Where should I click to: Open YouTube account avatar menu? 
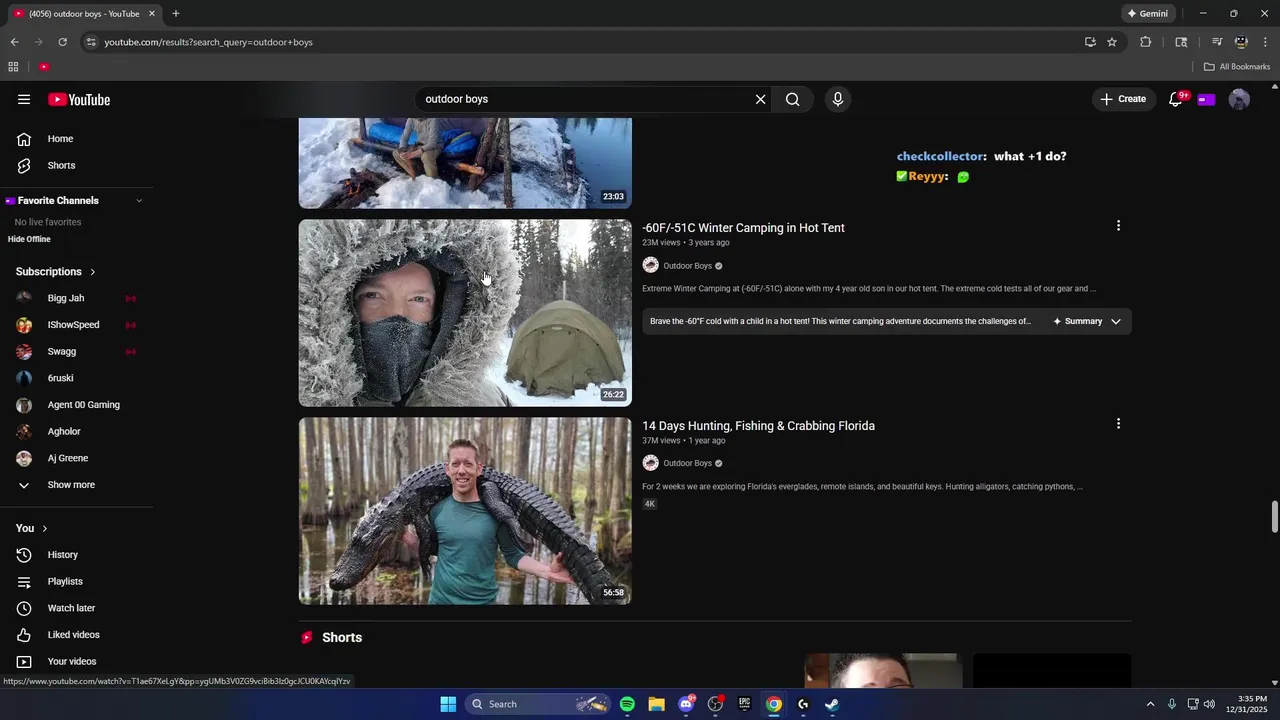[x=1239, y=99]
